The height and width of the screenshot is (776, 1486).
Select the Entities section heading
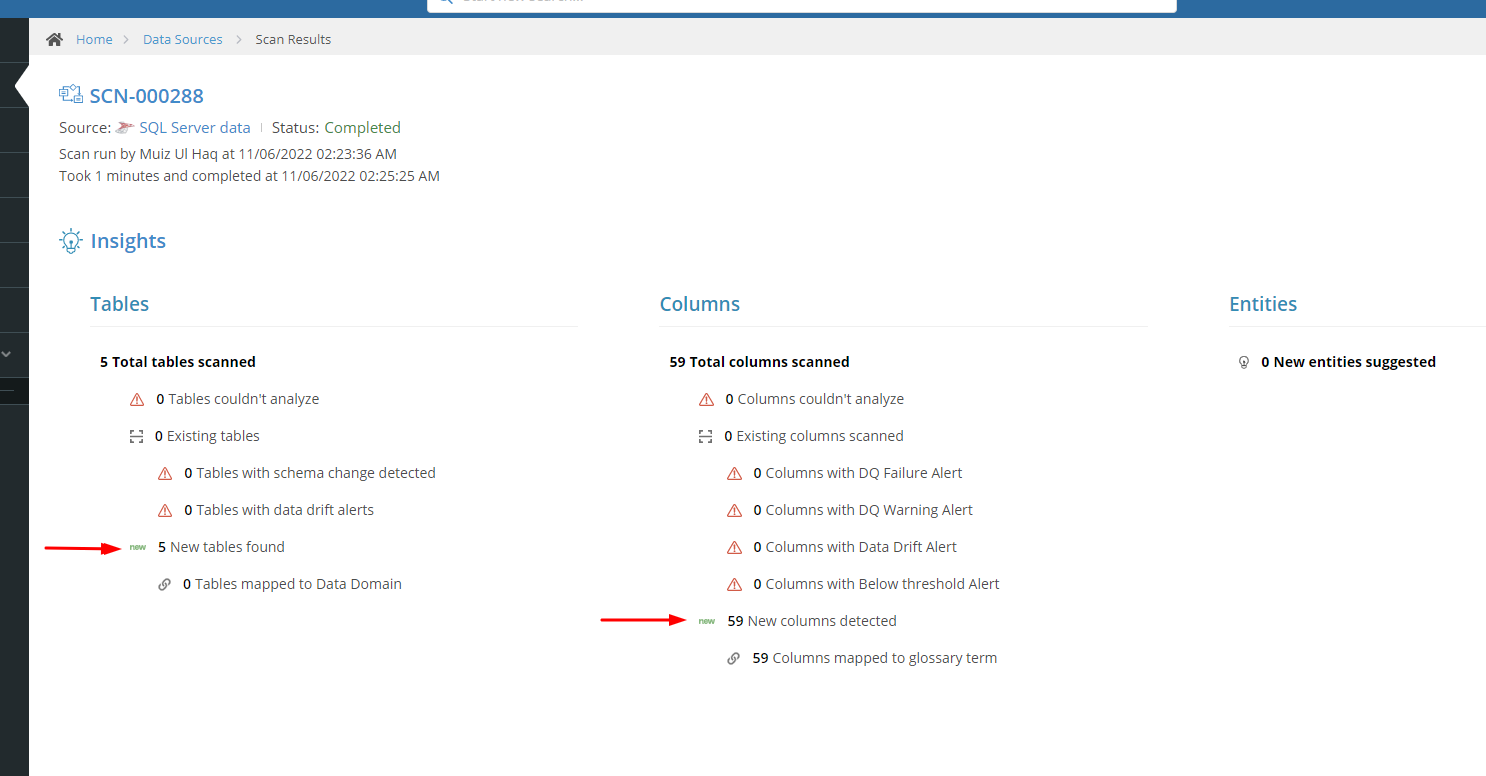click(x=1263, y=304)
